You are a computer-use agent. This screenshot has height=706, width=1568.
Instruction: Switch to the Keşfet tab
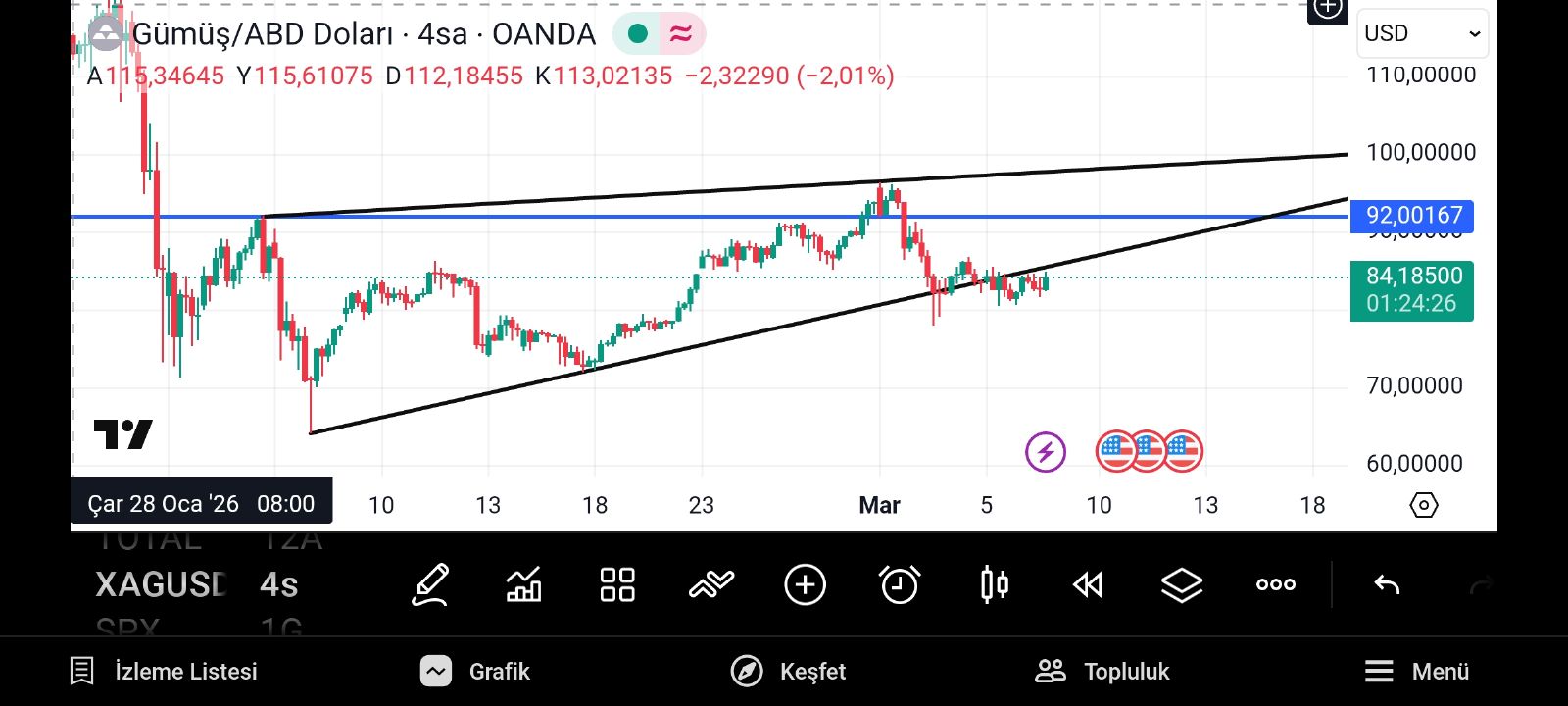pos(789,672)
